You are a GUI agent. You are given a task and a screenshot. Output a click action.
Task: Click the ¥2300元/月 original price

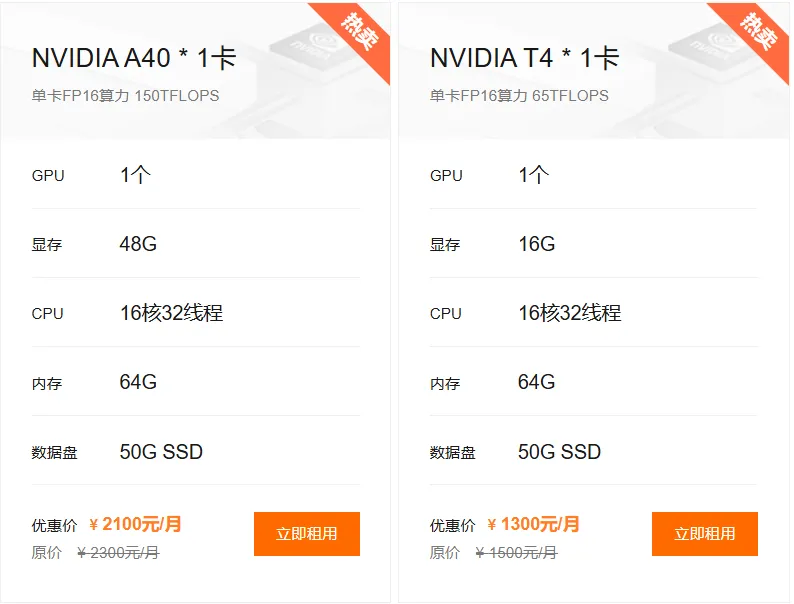118,552
